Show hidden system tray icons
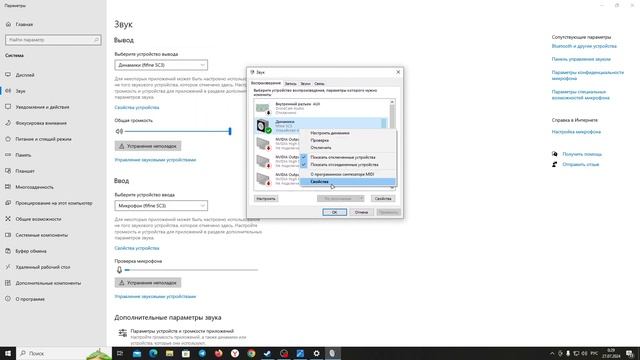The height and width of the screenshot is (360, 640). [x=552, y=353]
